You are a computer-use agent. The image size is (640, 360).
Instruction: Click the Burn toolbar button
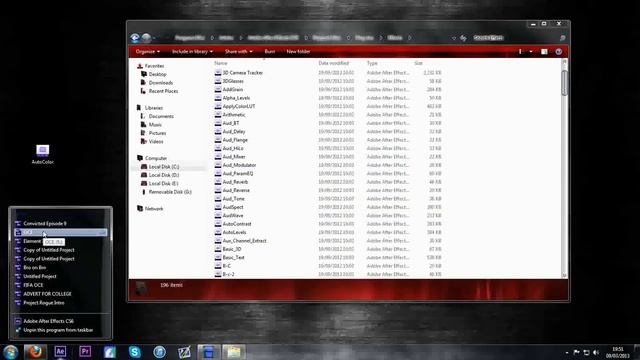click(x=269, y=52)
